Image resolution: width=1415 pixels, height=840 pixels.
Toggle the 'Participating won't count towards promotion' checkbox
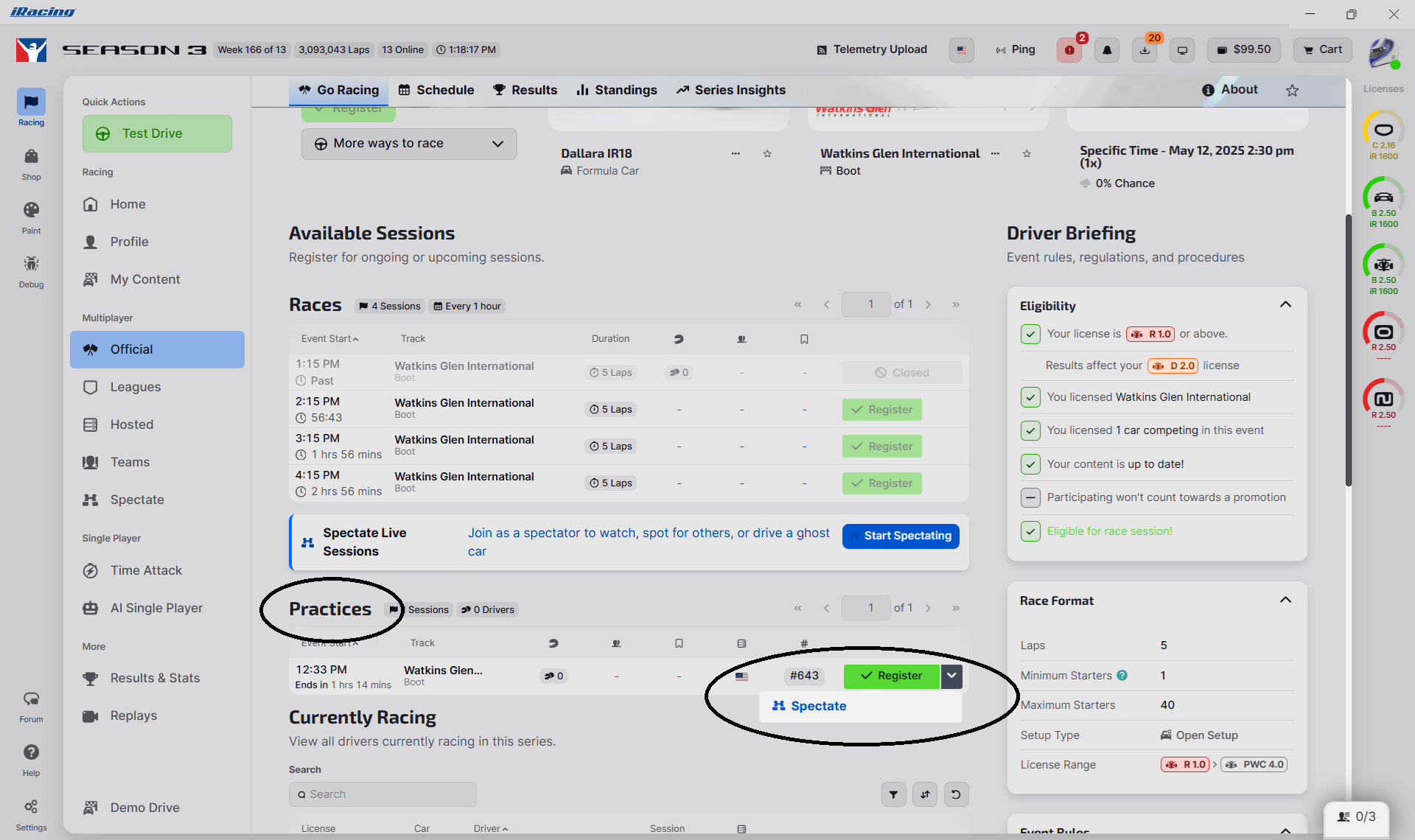pyautogui.click(x=1030, y=497)
